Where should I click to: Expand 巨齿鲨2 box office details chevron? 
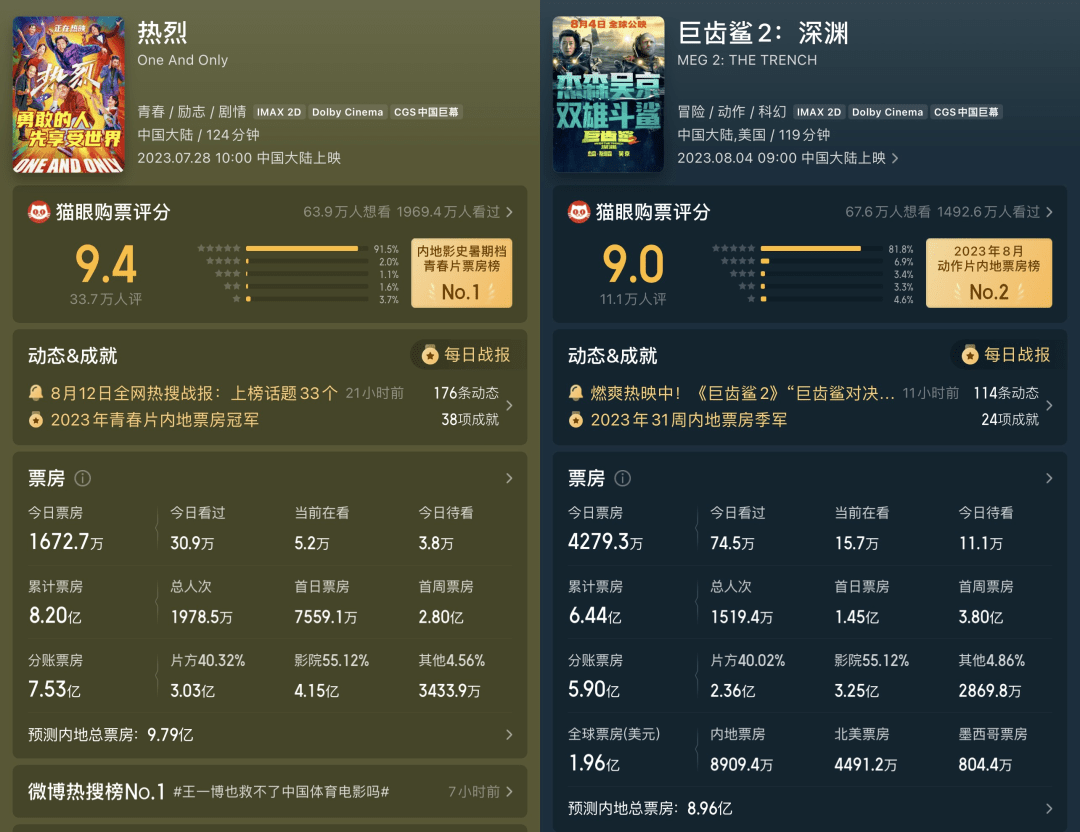pyautogui.click(x=1049, y=479)
